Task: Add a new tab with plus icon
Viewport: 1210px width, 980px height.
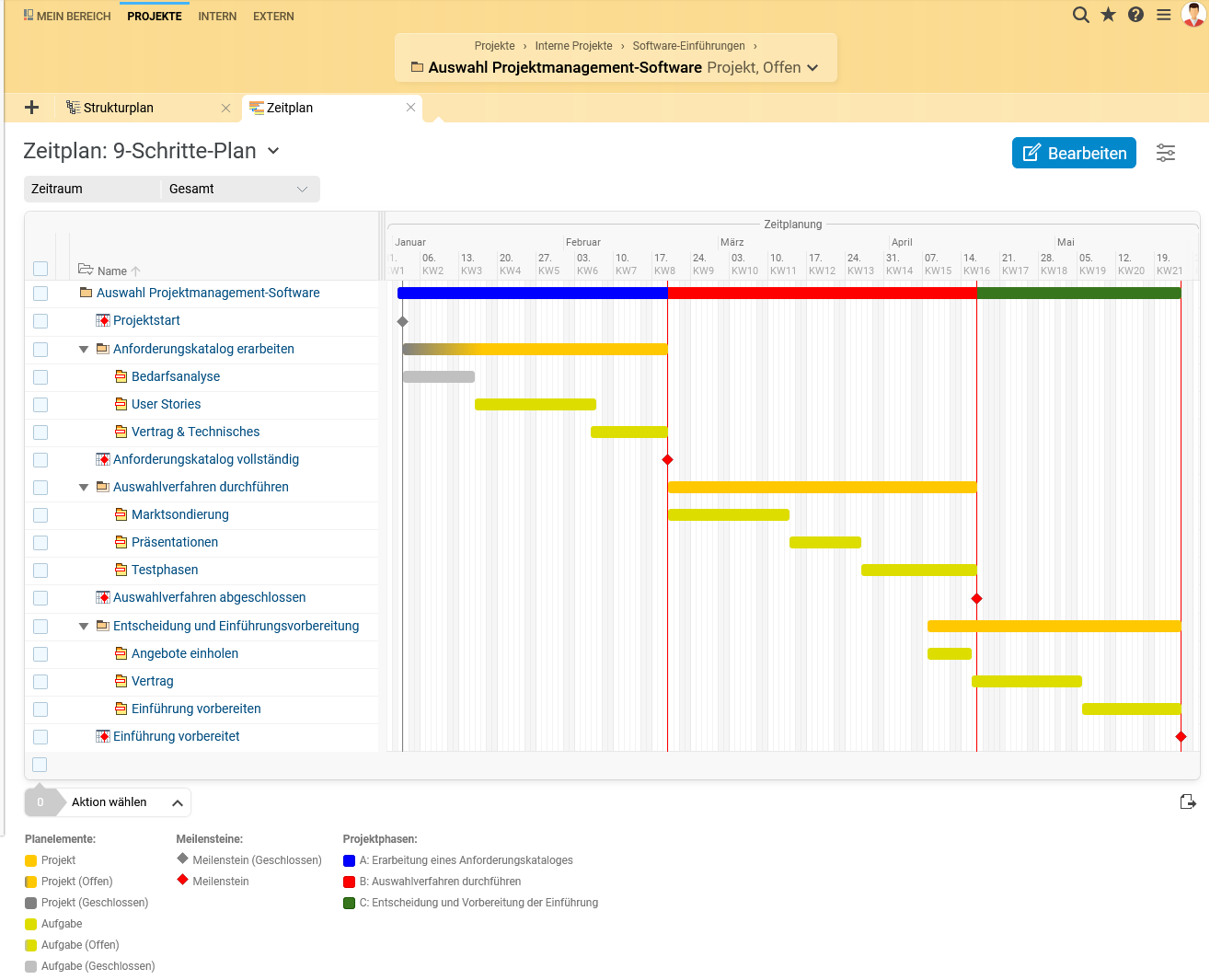Action: [x=31, y=108]
